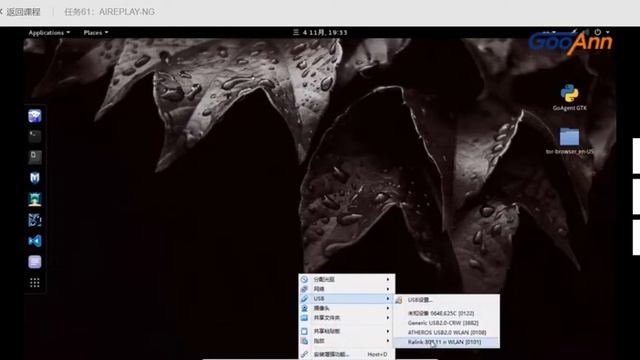This screenshot has height=360, width=640.
Task: Click the shared folders icon in Devices menu
Action: pos(304,318)
